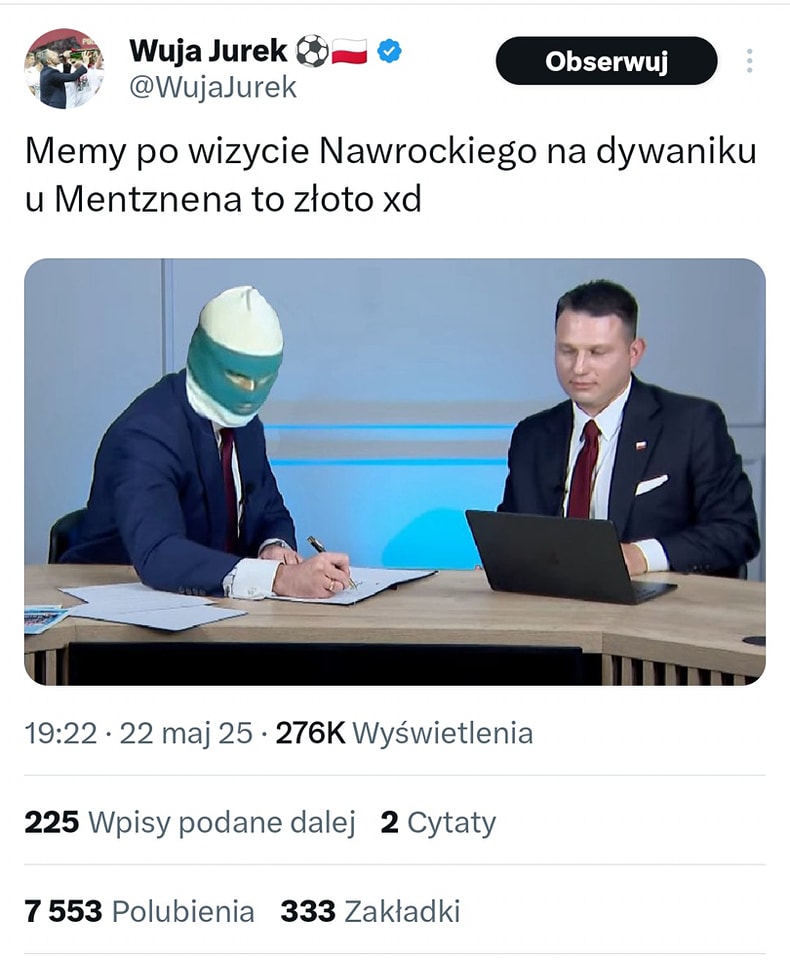Show the 7 553 Polubienia likes list
The image size is (790, 960).
[x=140, y=911]
